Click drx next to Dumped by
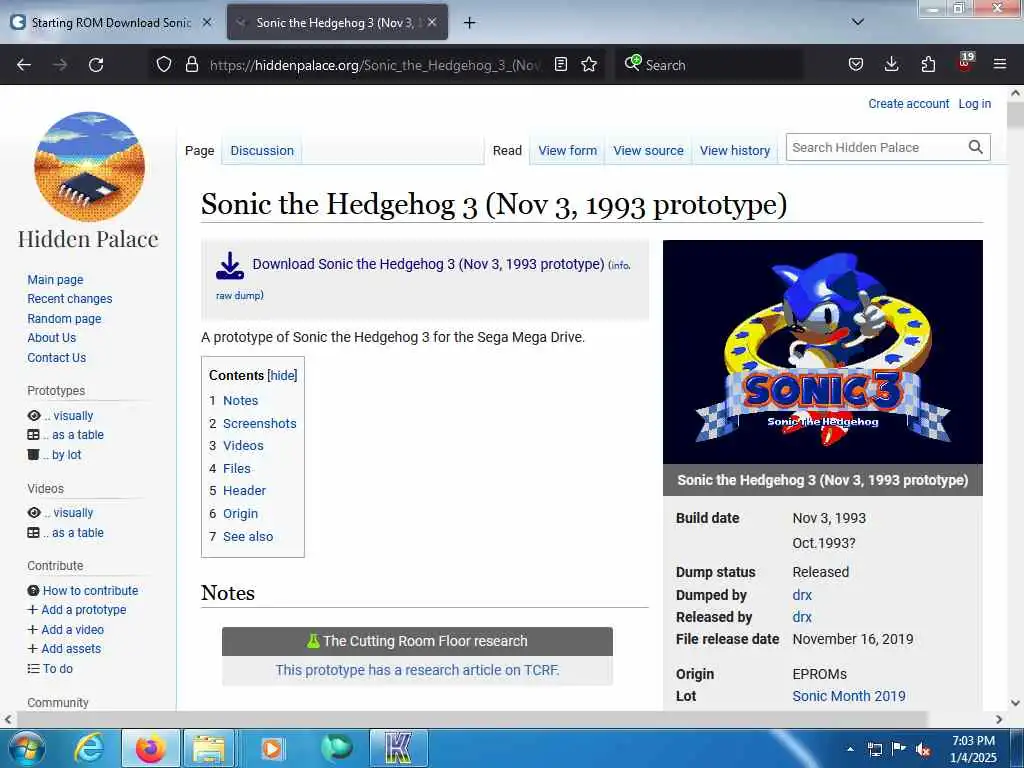The height and width of the screenshot is (768, 1024). 802,595
